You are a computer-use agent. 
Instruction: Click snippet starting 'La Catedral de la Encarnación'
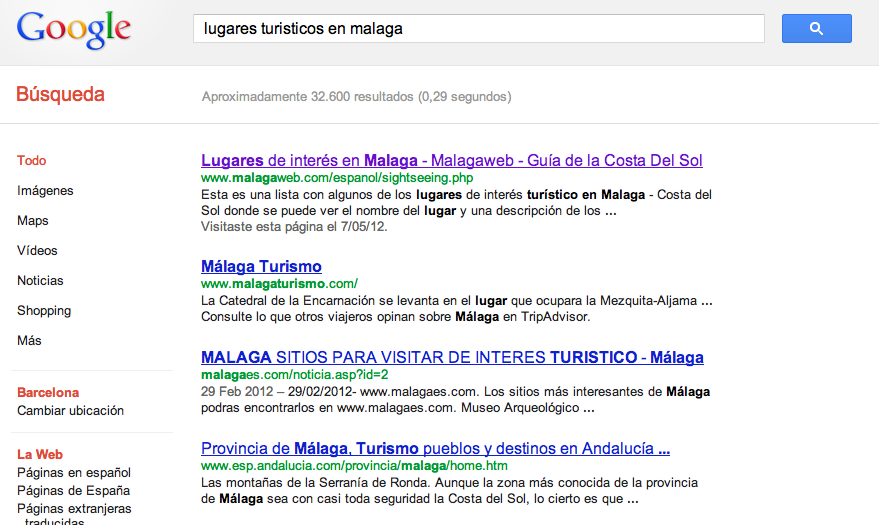(457, 309)
